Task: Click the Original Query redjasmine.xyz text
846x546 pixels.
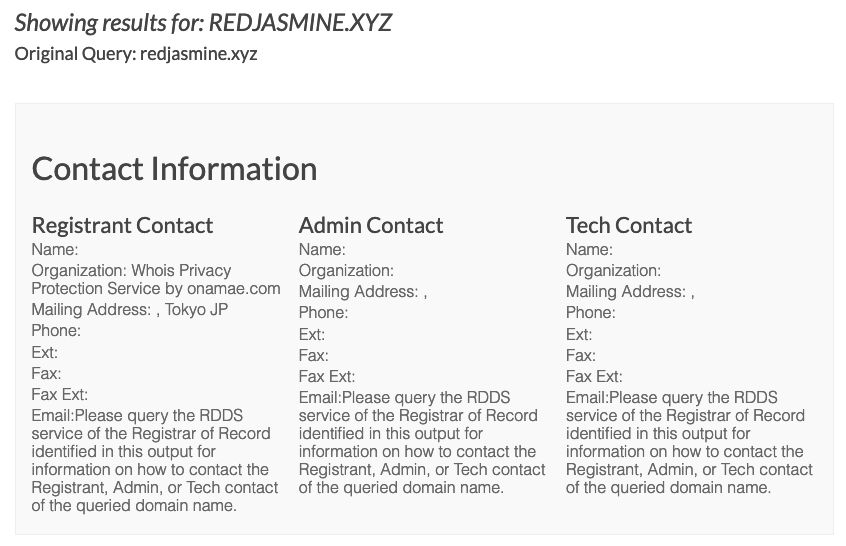Action: [136, 54]
